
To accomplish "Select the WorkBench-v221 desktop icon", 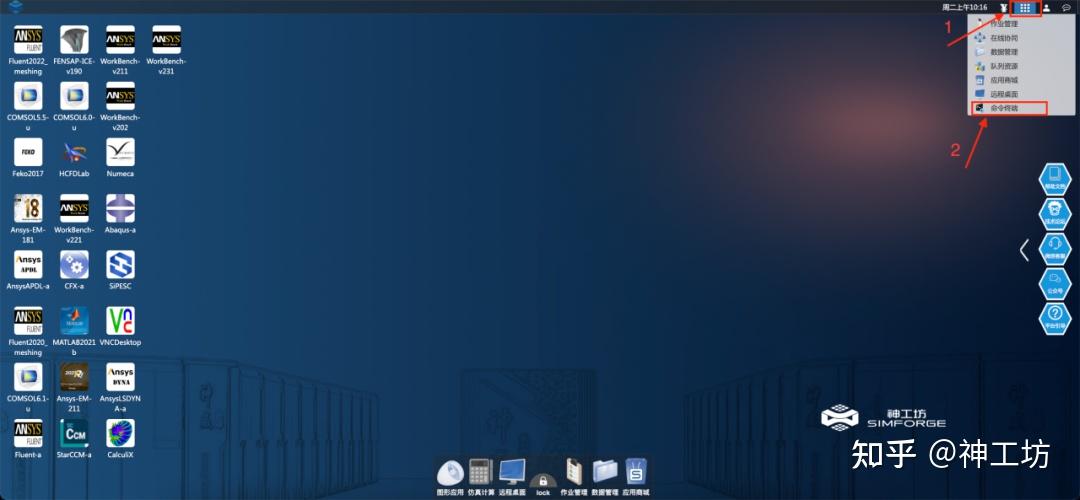I will (74, 209).
